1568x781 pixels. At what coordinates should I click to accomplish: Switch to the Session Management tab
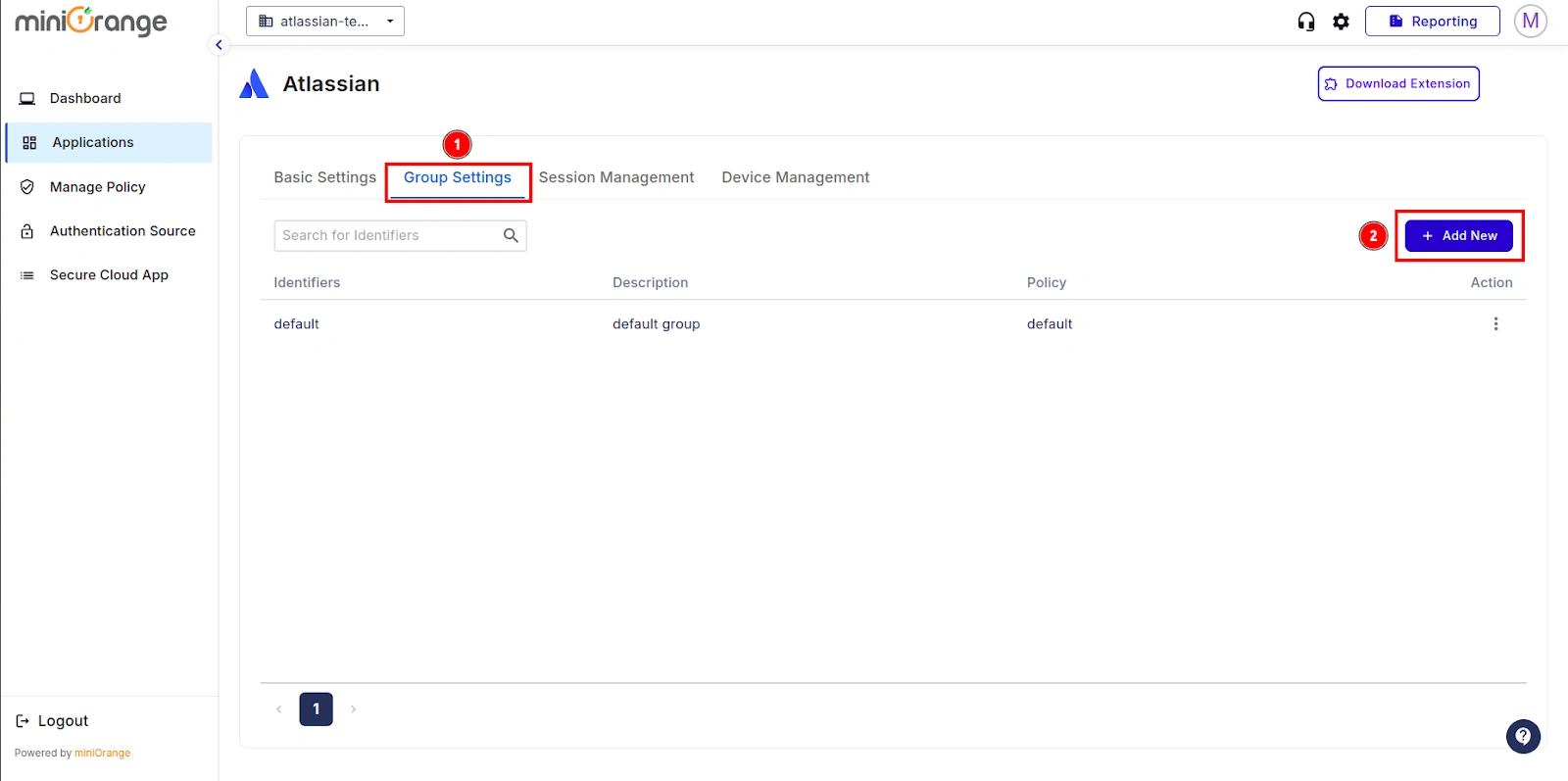(616, 177)
